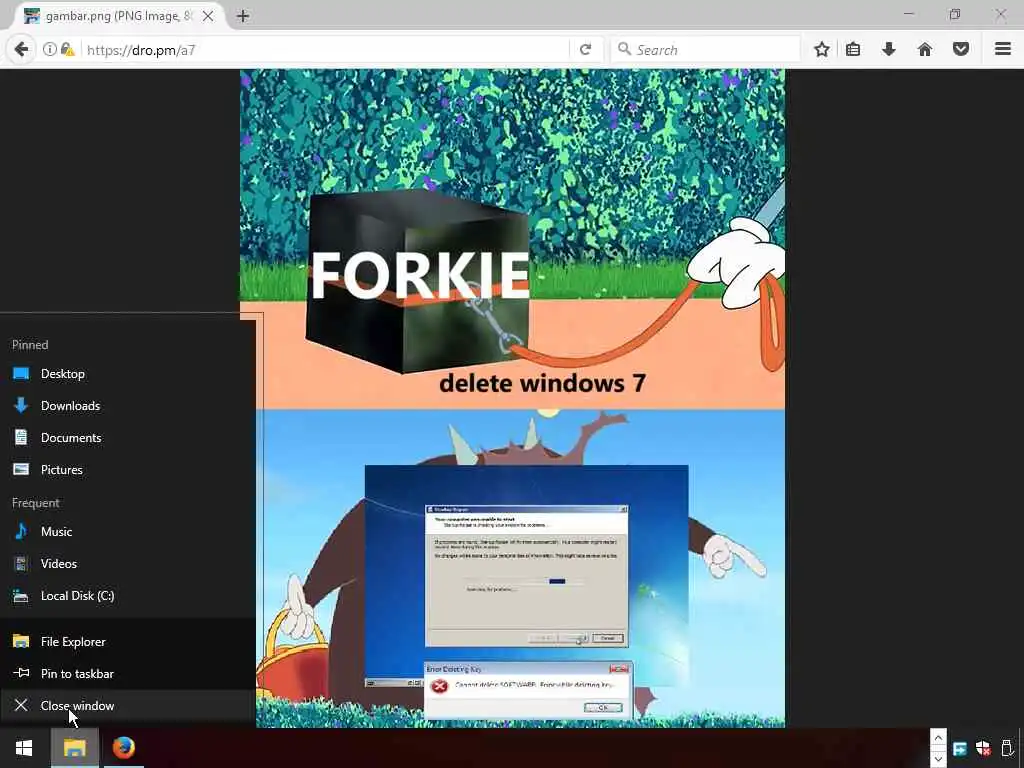Open Videos under Frequent
Image resolution: width=1024 pixels, height=768 pixels.
point(128,564)
